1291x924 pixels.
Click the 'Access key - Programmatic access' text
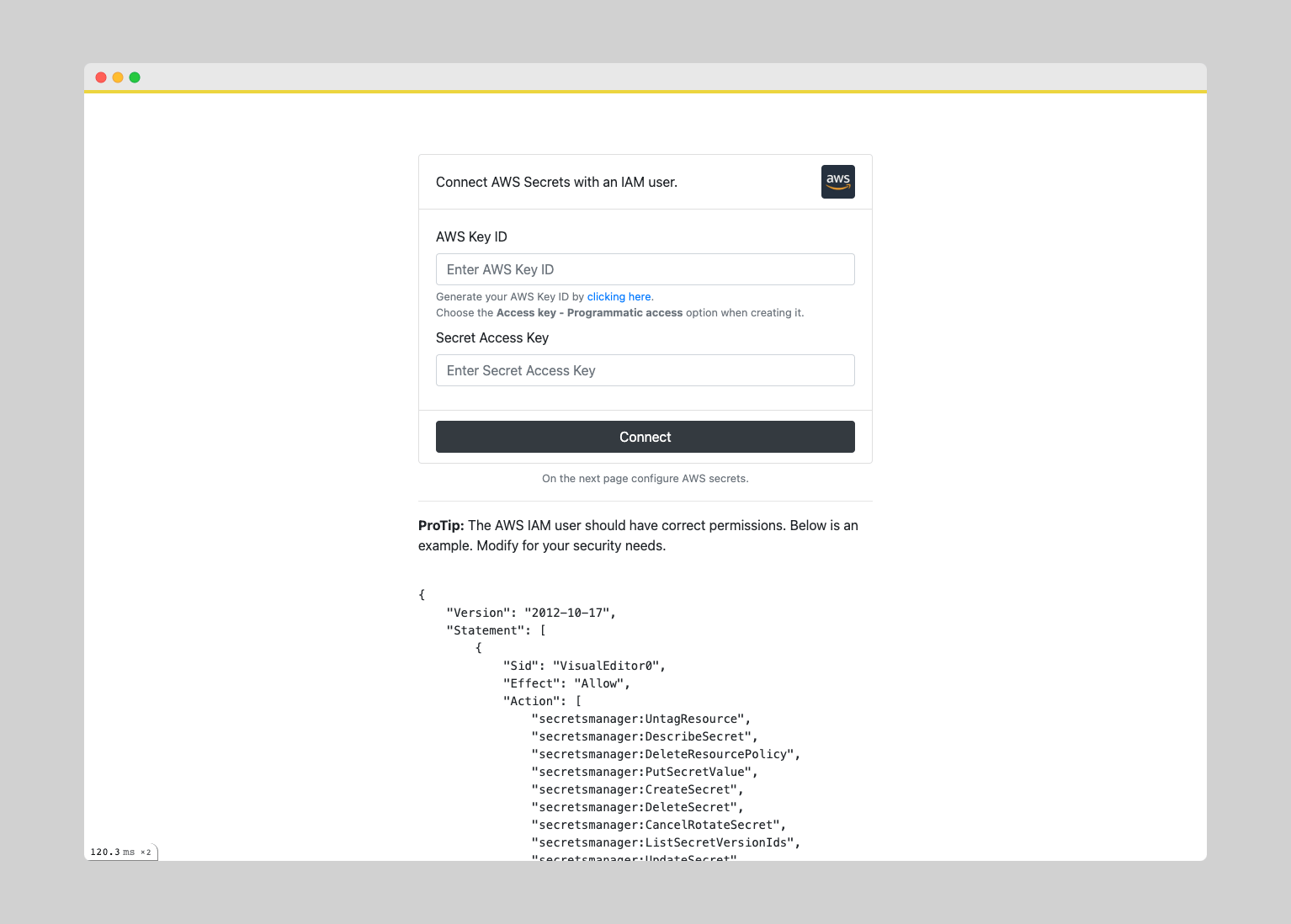[x=589, y=313]
